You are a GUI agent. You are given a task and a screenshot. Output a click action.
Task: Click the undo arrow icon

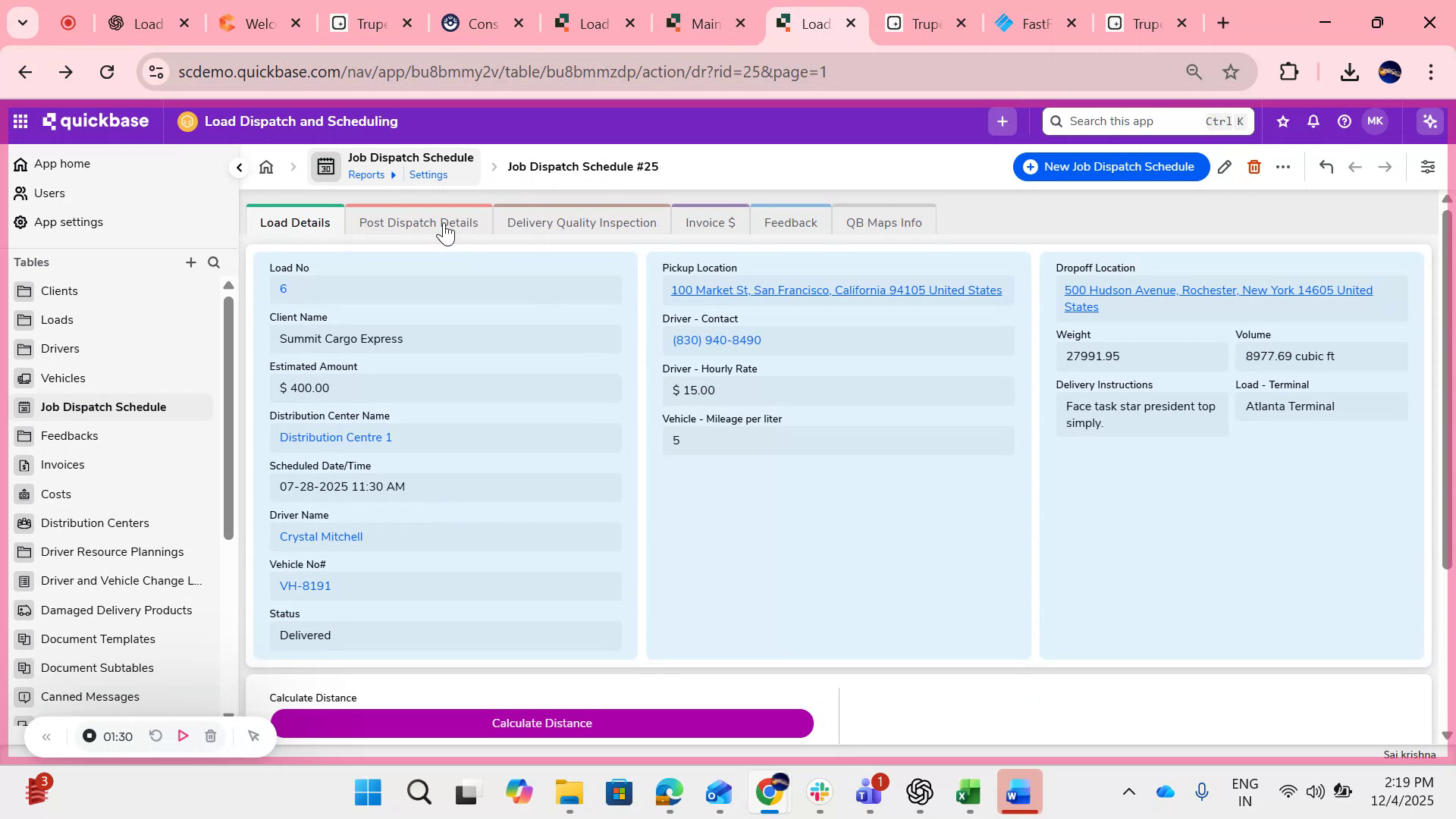pyautogui.click(x=1326, y=166)
